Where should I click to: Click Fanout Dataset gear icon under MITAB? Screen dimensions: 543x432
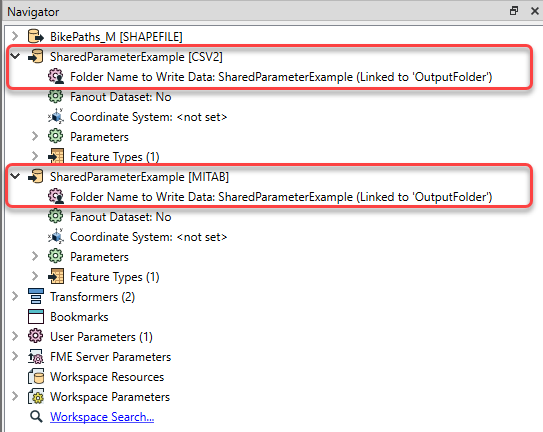coord(55,217)
